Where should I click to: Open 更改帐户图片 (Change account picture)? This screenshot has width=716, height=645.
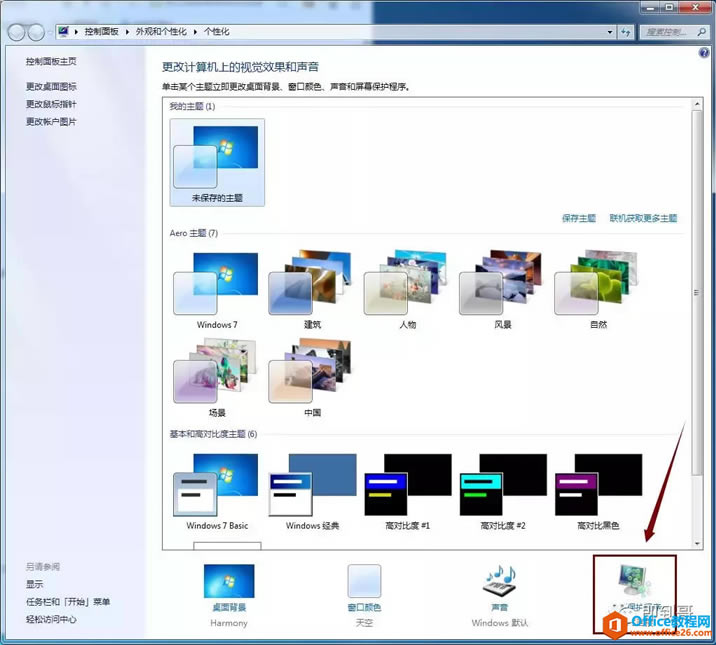click(51, 121)
